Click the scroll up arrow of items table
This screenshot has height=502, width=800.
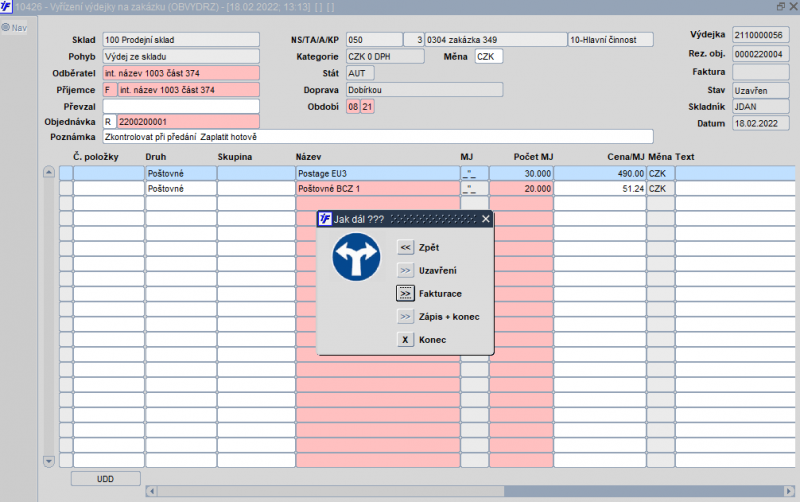click(x=49, y=172)
